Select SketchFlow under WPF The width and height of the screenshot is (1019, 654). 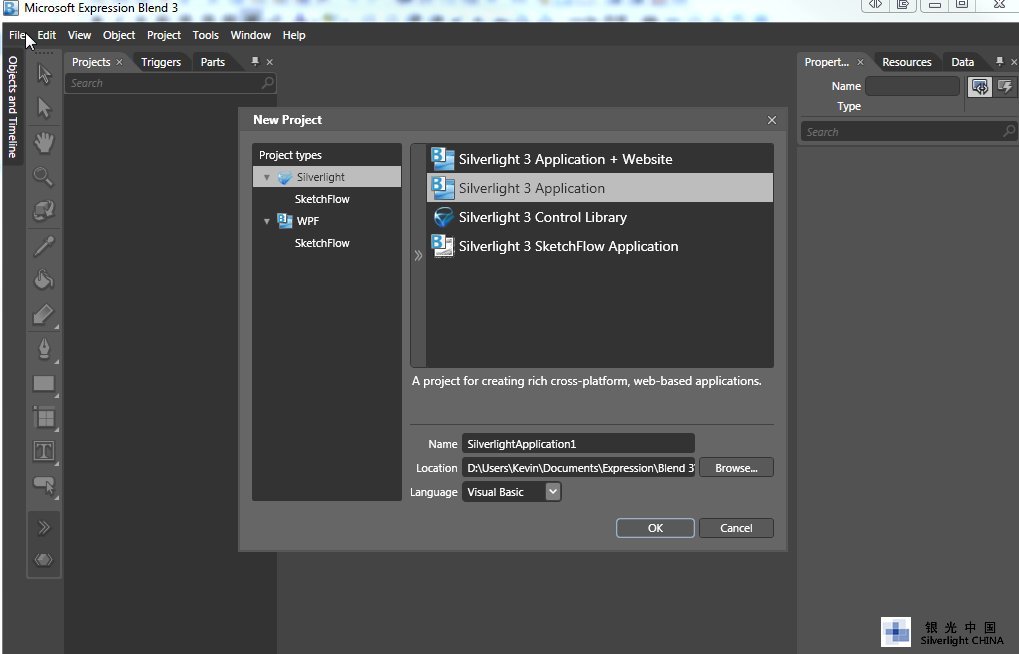[x=322, y=243]
